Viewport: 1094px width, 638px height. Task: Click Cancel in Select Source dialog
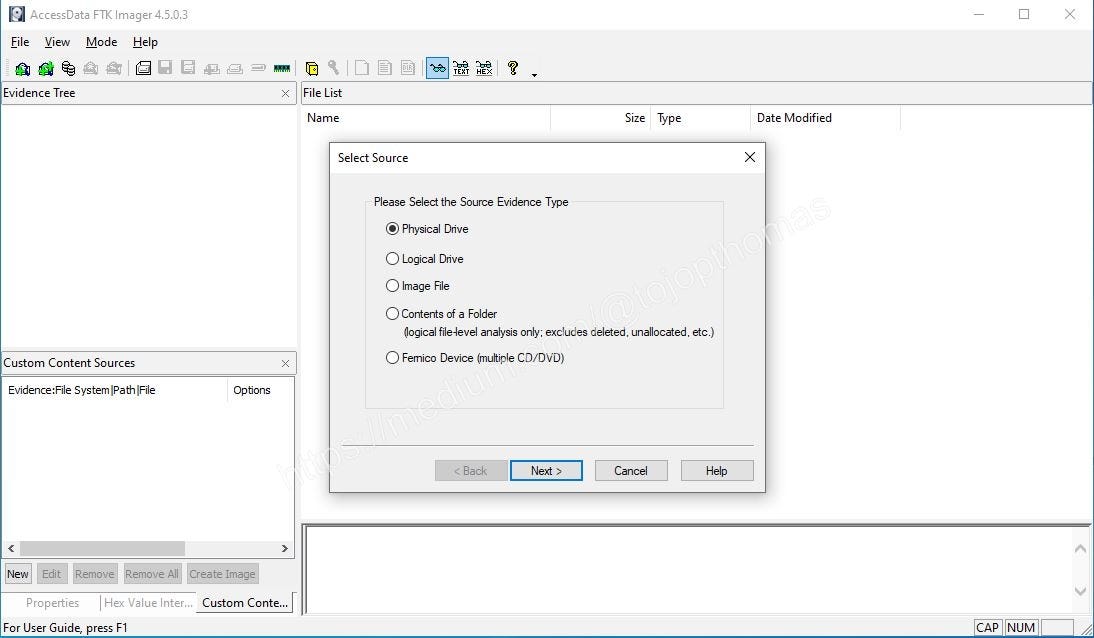pyautogui.click(x=631, y=471)
